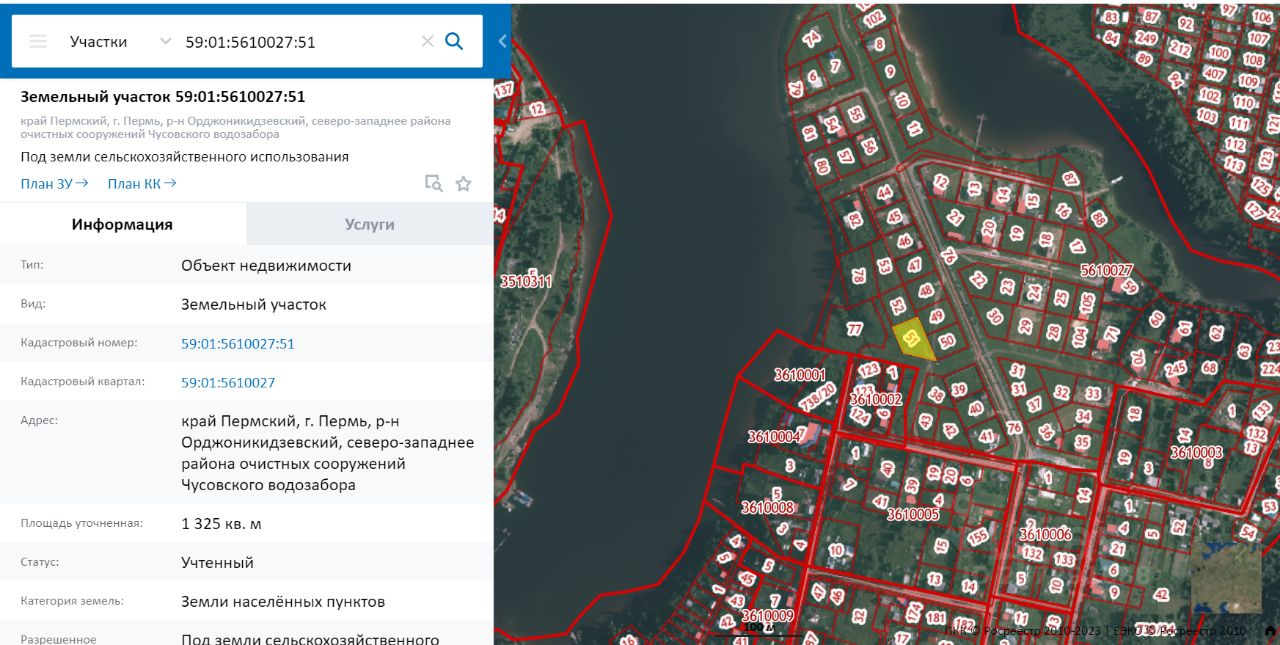
Task: Add parcel to favorites with star
Action: [463, 183]
